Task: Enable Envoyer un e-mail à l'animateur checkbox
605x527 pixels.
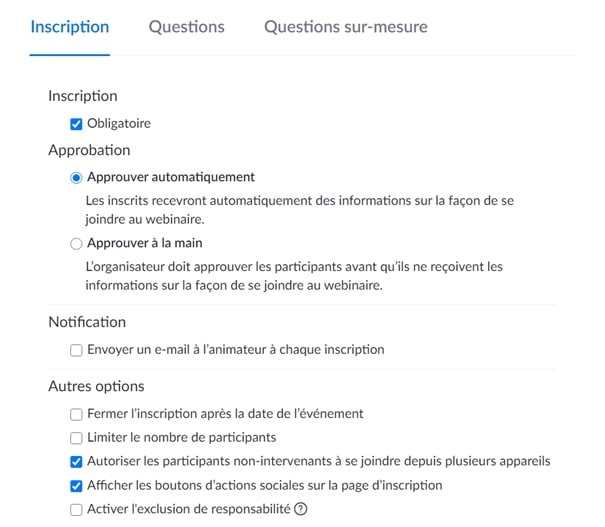Action: [x=76, y=350]
